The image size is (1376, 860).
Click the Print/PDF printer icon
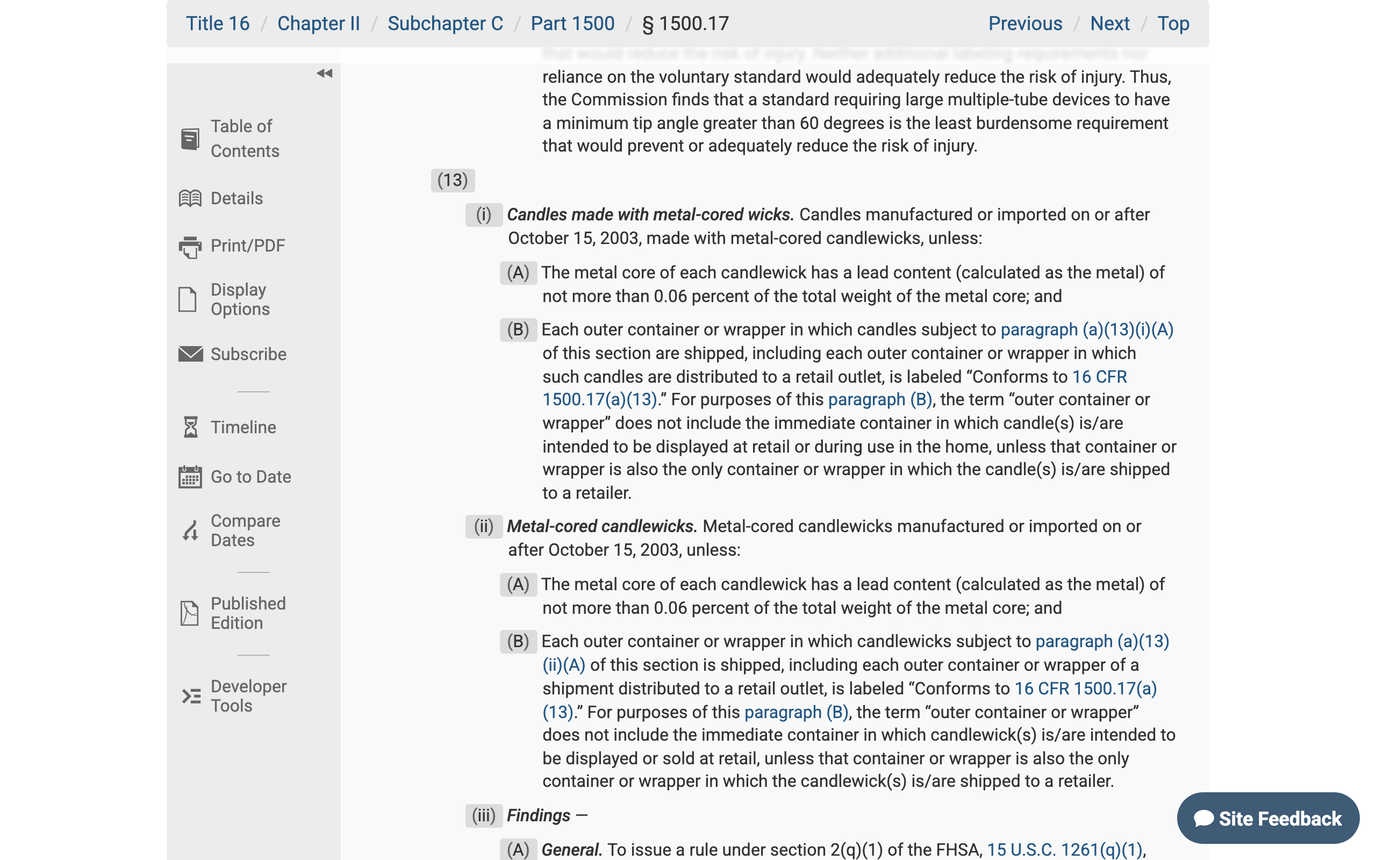190,246
